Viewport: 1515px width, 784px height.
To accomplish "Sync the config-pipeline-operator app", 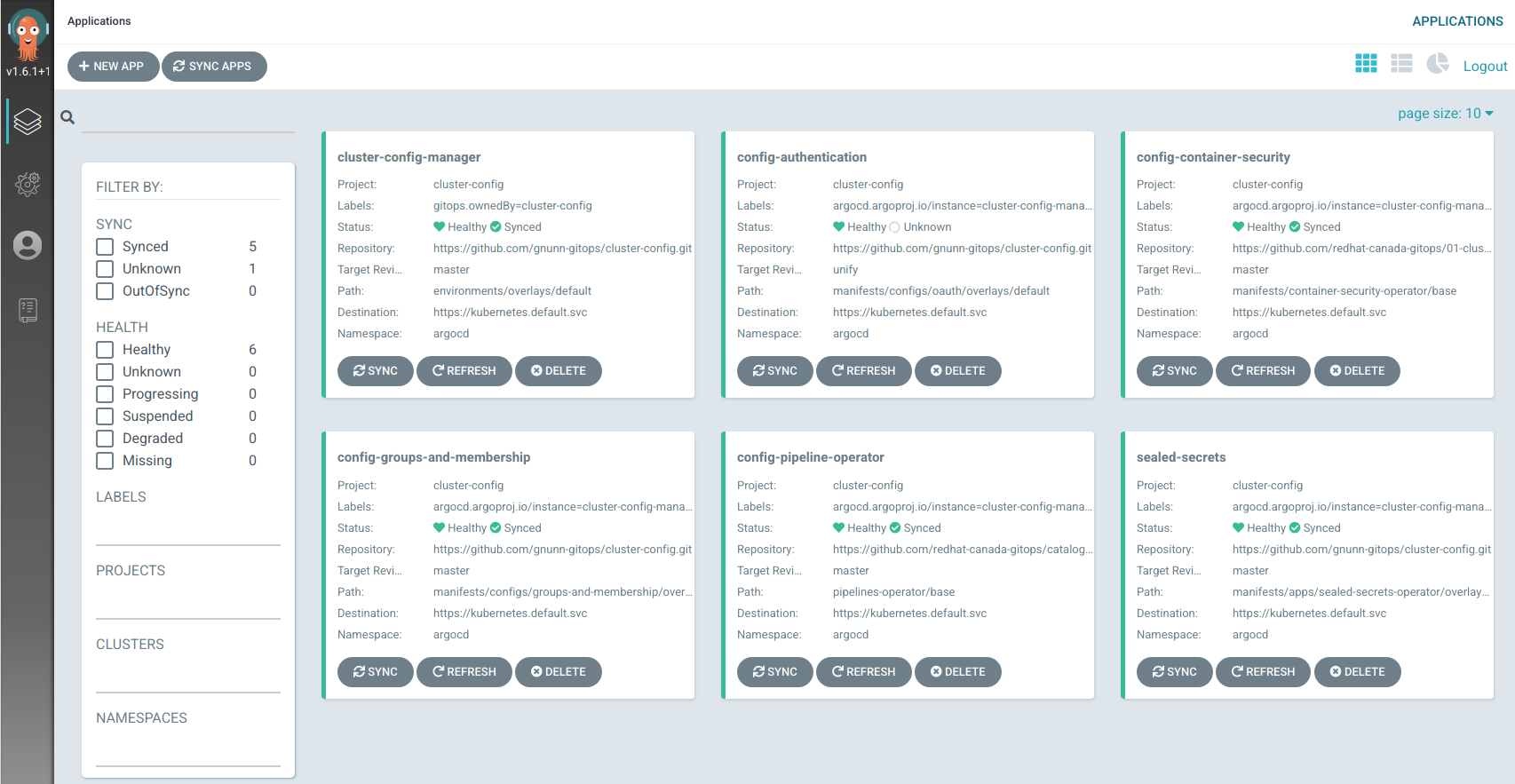I will [x=775, y=672].
